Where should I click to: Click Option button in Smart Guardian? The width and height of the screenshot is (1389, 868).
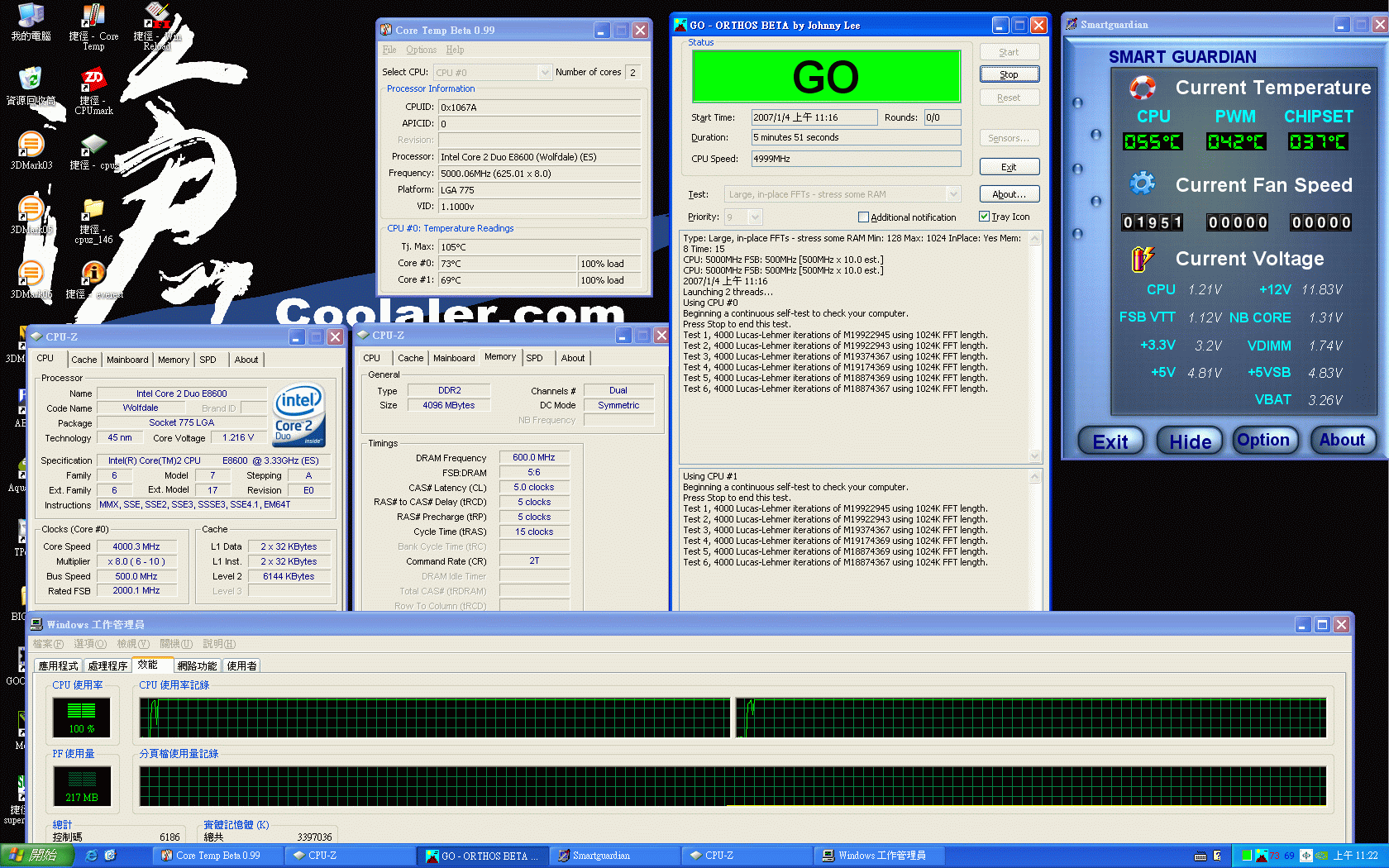click(x=1263, y=440)
